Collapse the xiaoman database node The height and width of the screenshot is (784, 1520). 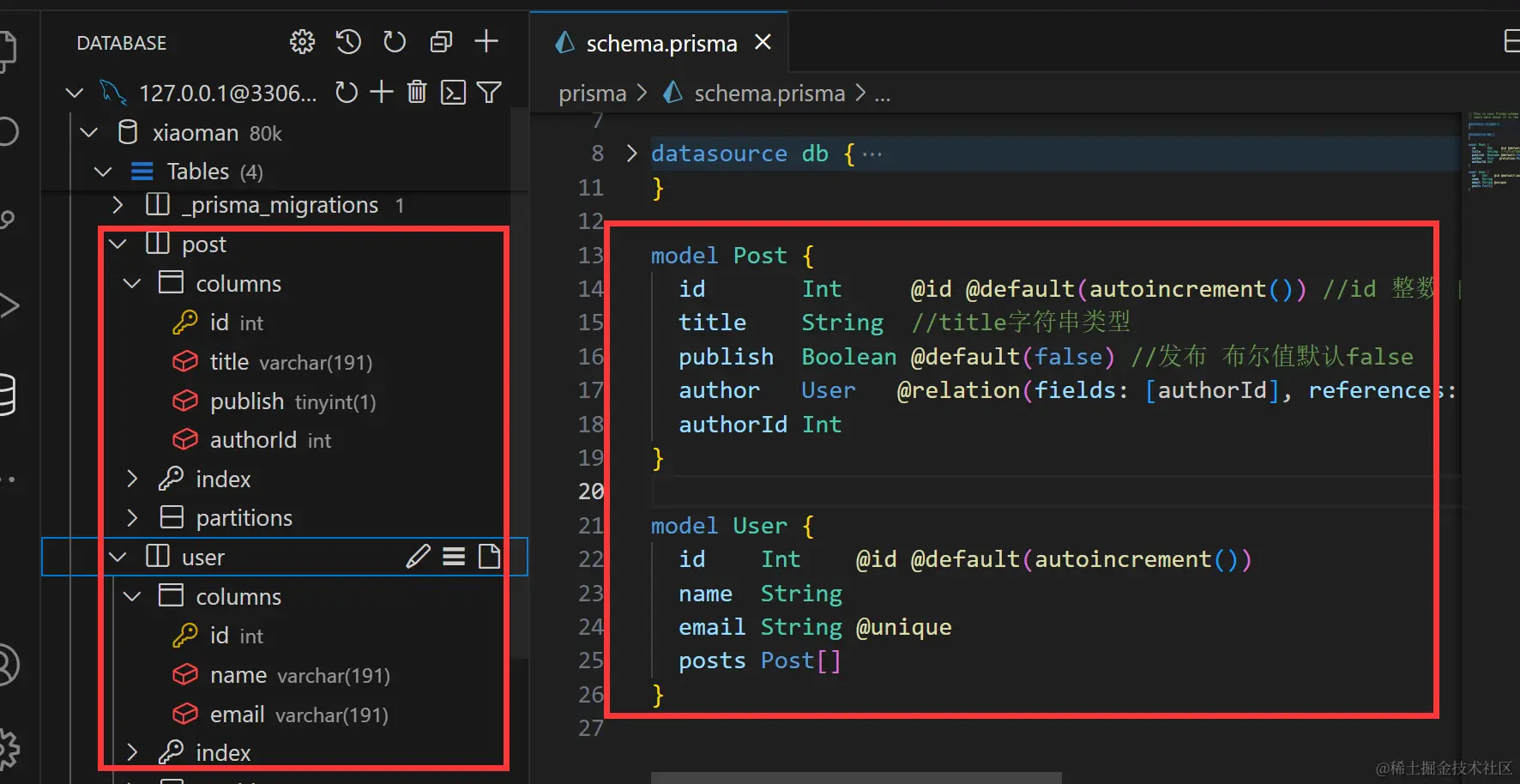pos(89,132)
